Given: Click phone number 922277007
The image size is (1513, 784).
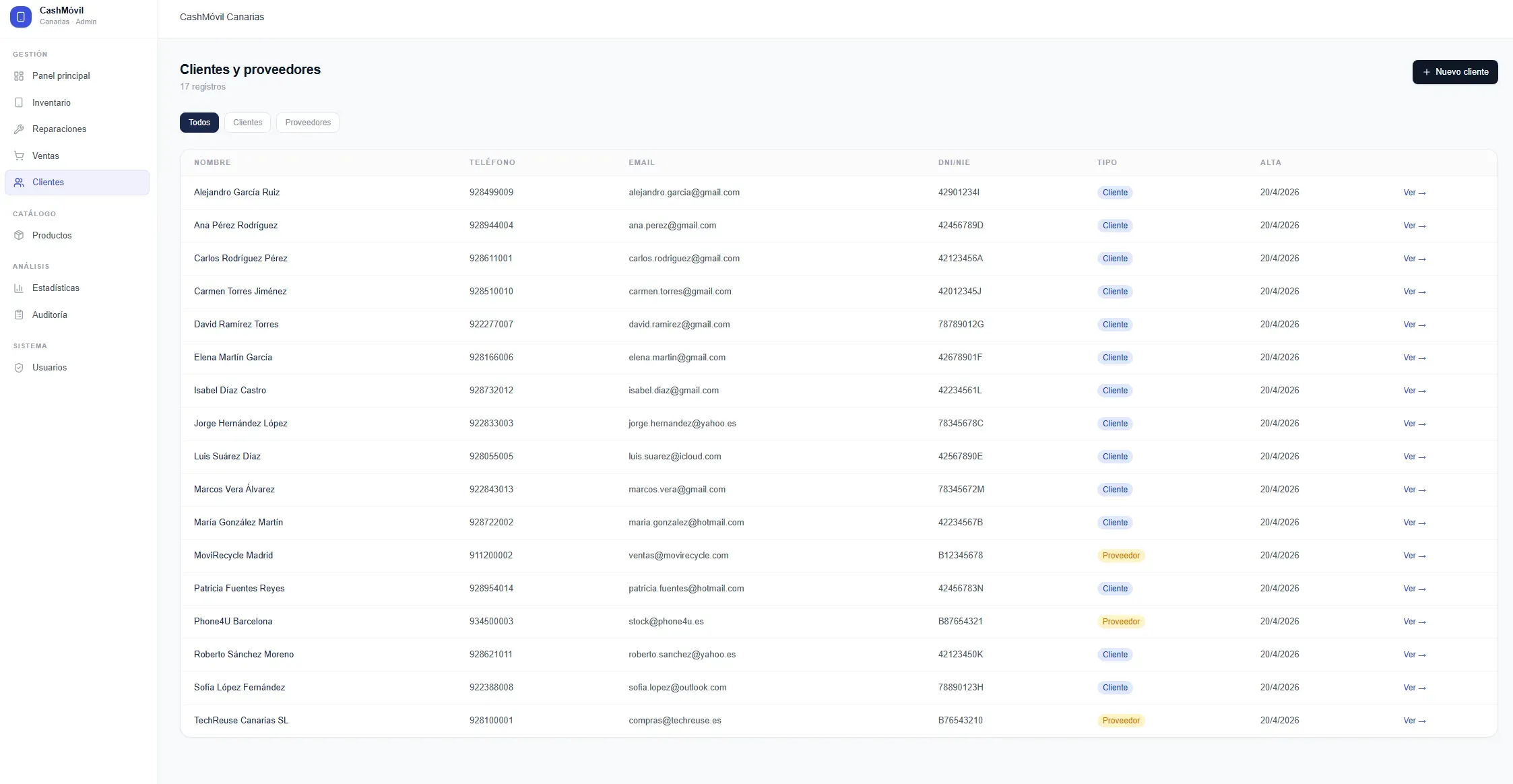Looking at the screenshot, I should (x=491, y=325).
